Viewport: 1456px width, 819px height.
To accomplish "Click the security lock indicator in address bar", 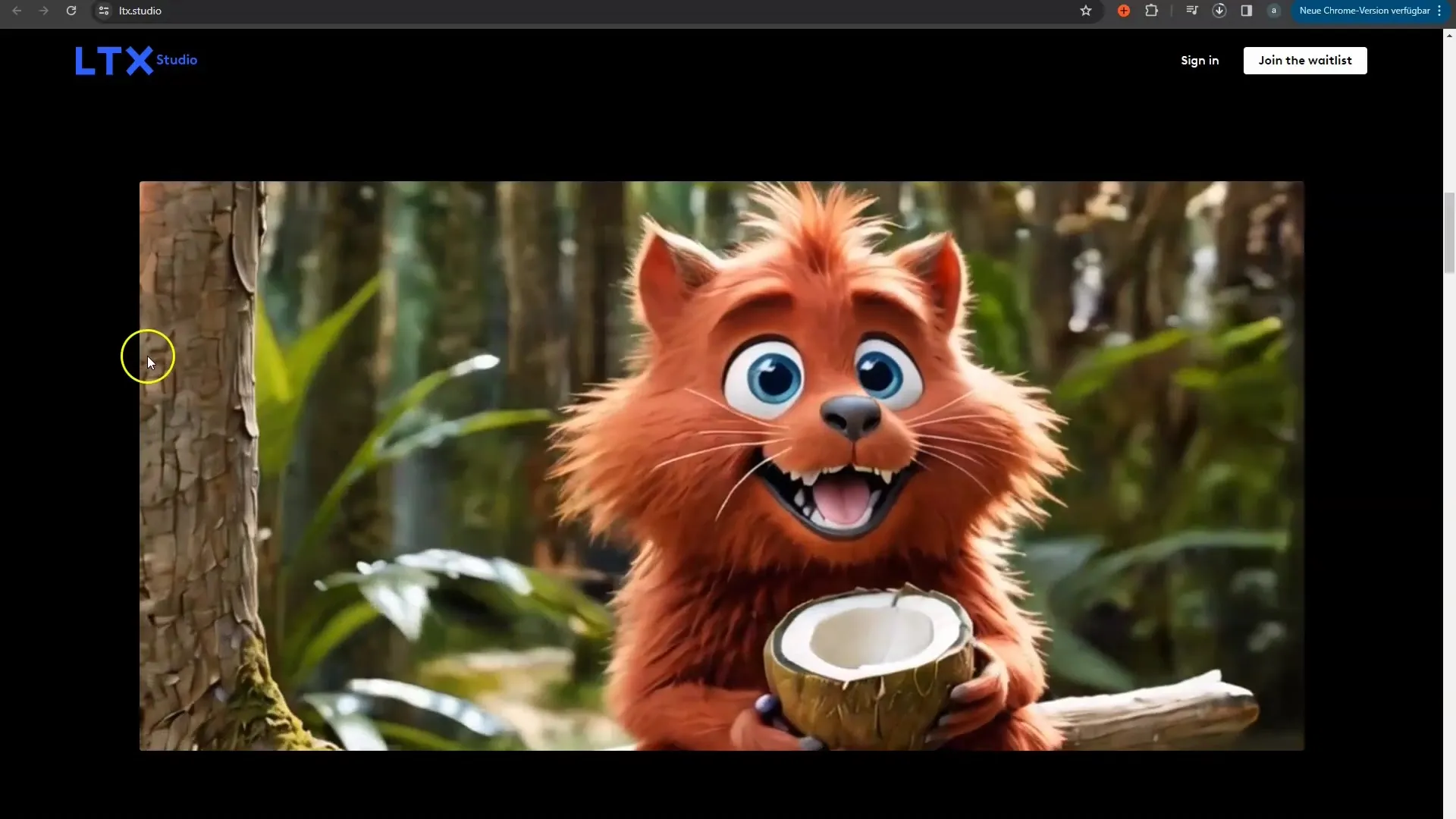I will 103,10.
